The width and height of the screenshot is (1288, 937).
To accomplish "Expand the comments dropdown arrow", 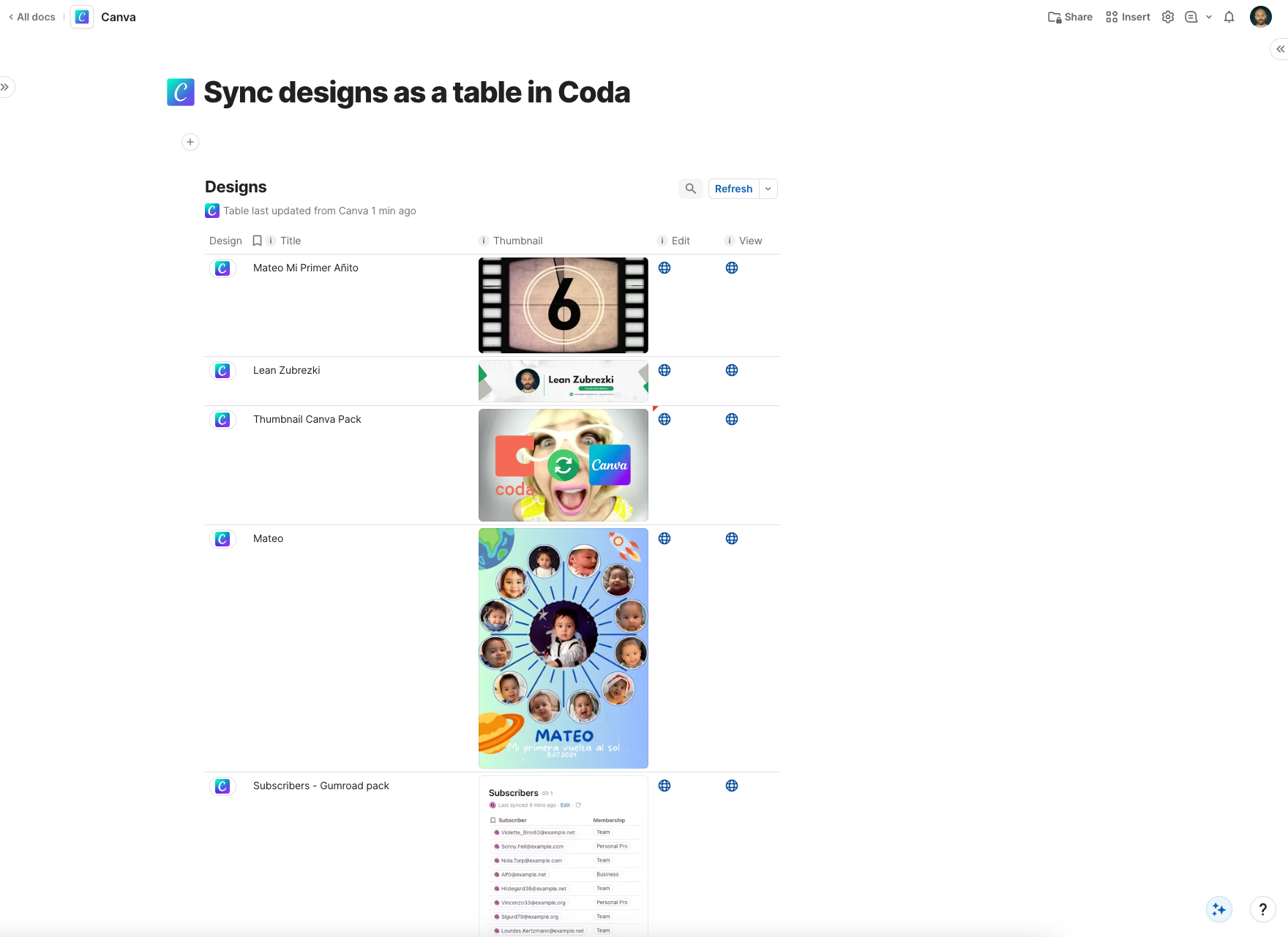I will tap(1209, 17).
